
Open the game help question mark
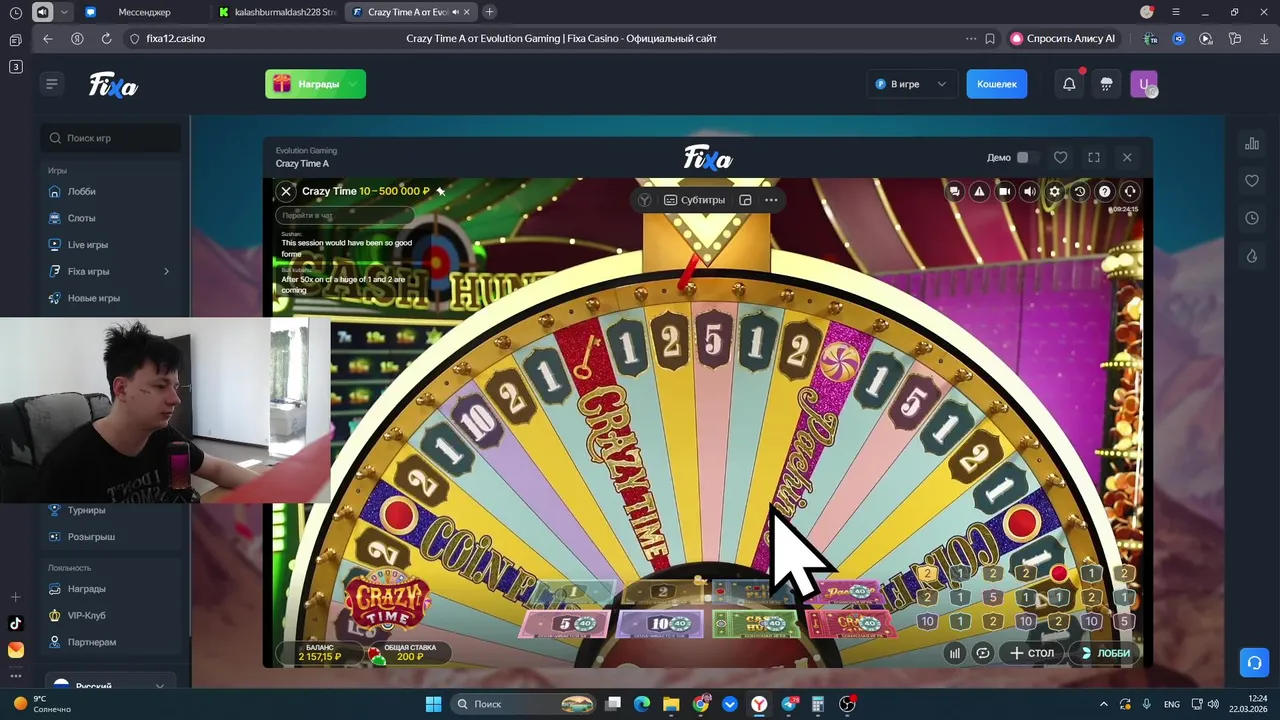1105,191
